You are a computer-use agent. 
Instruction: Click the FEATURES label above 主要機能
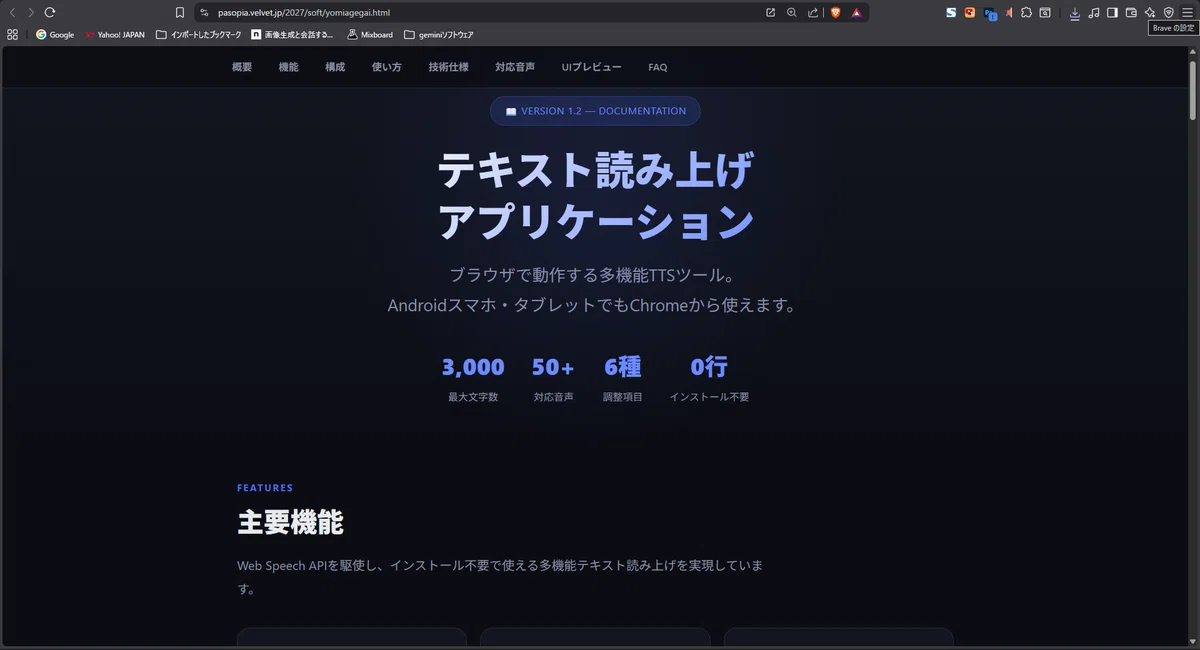tap(265, 488)
